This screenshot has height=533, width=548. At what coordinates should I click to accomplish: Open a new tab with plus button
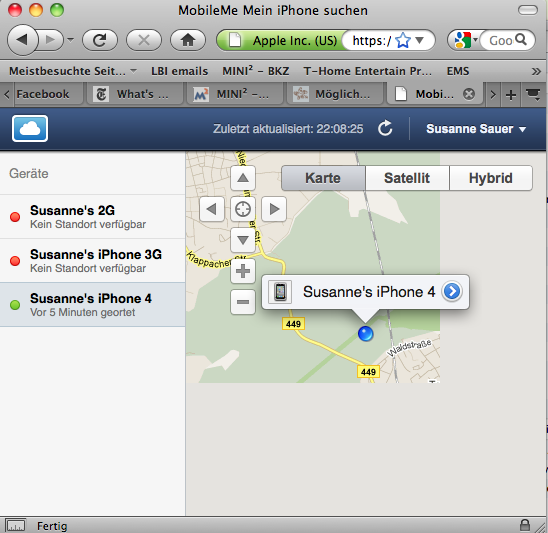coord(511,94)
